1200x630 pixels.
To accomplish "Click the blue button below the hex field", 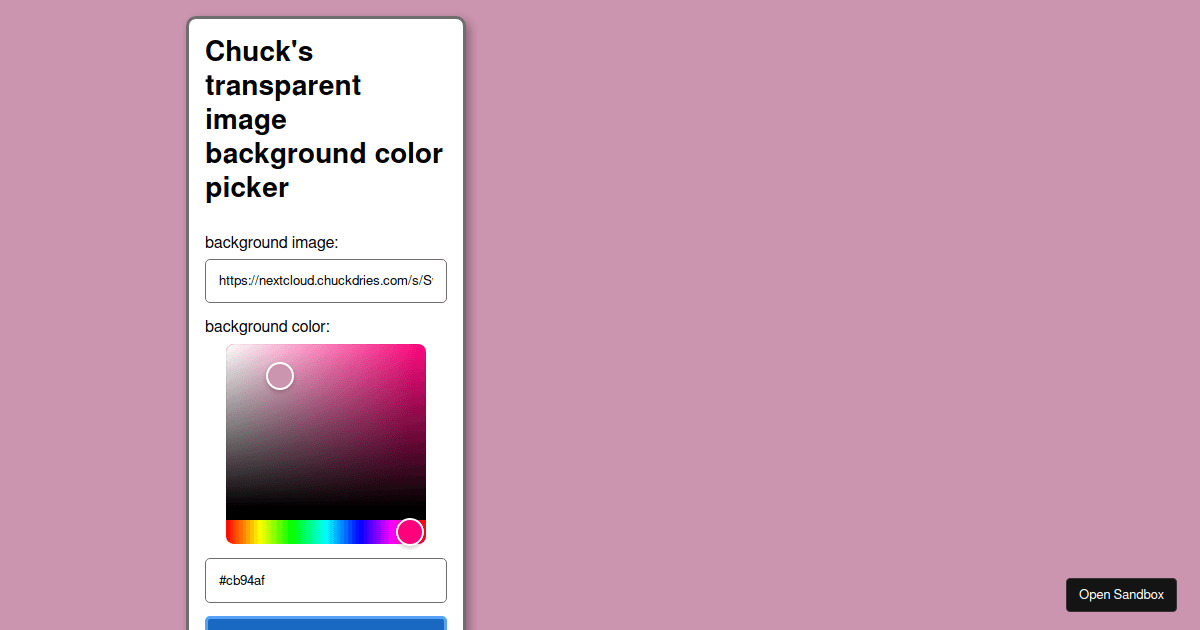I will (x=325, y=624).
